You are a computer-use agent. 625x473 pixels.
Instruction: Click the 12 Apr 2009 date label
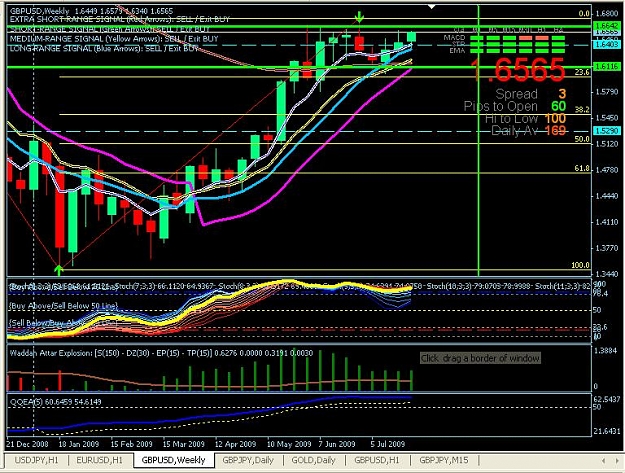click(x=235, y=444)
